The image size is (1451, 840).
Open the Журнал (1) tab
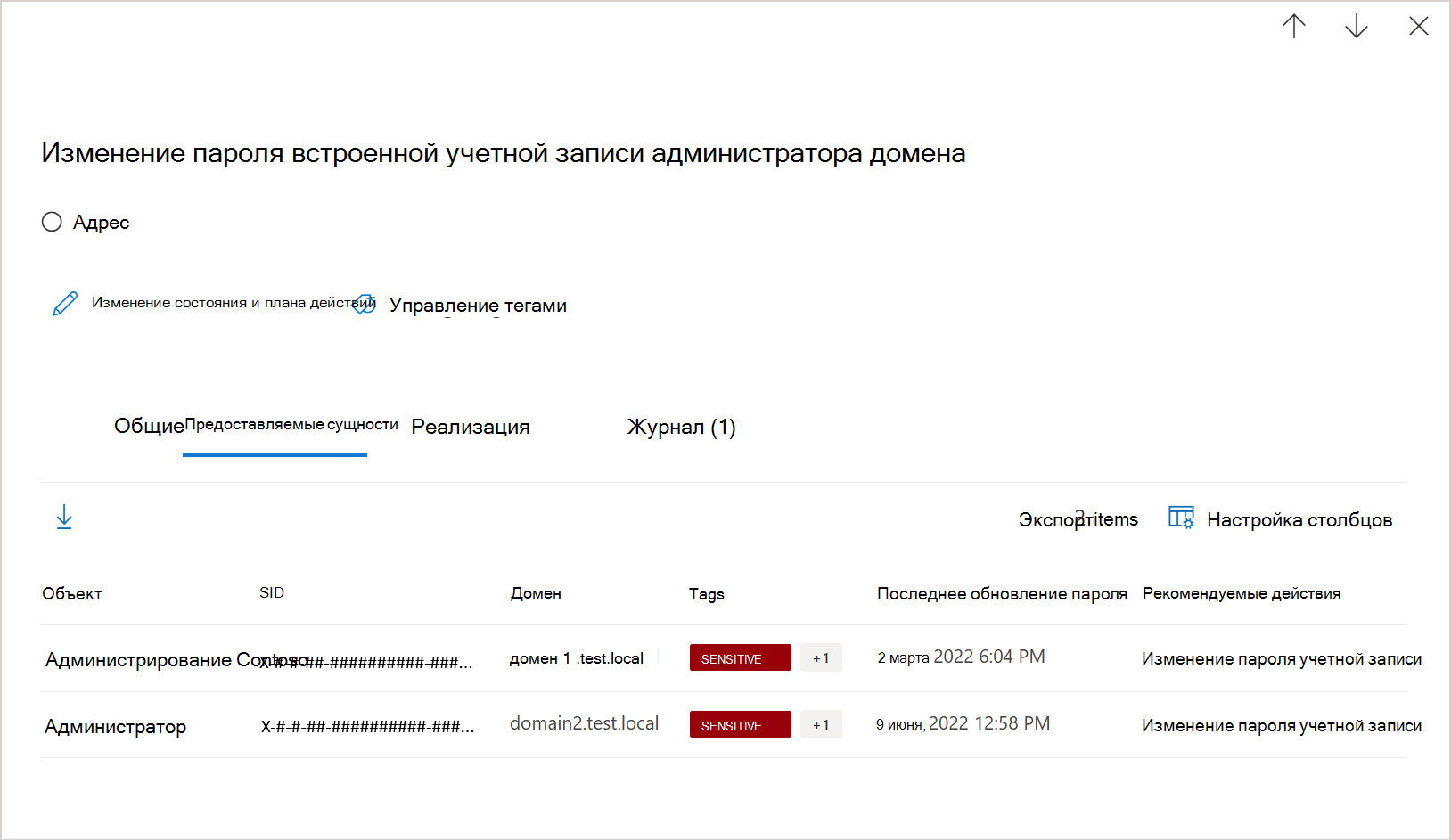tap(682, 427)
